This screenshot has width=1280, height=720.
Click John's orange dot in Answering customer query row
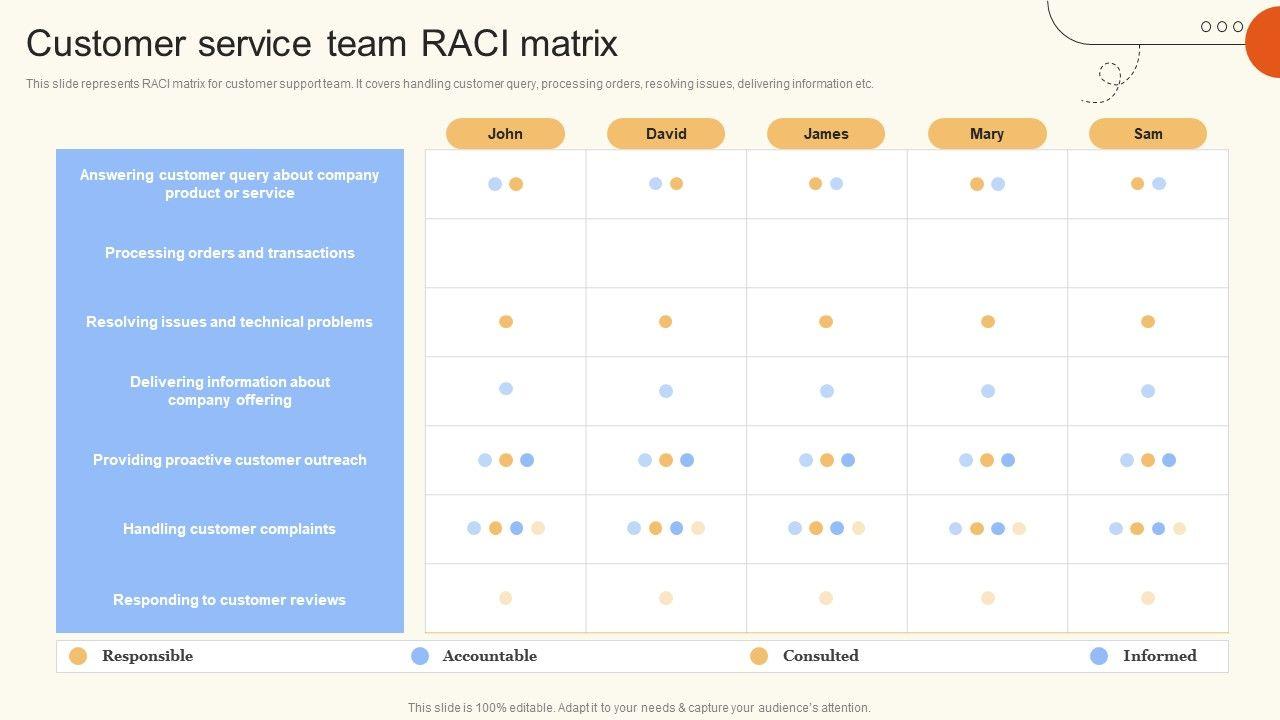point(516,184)
